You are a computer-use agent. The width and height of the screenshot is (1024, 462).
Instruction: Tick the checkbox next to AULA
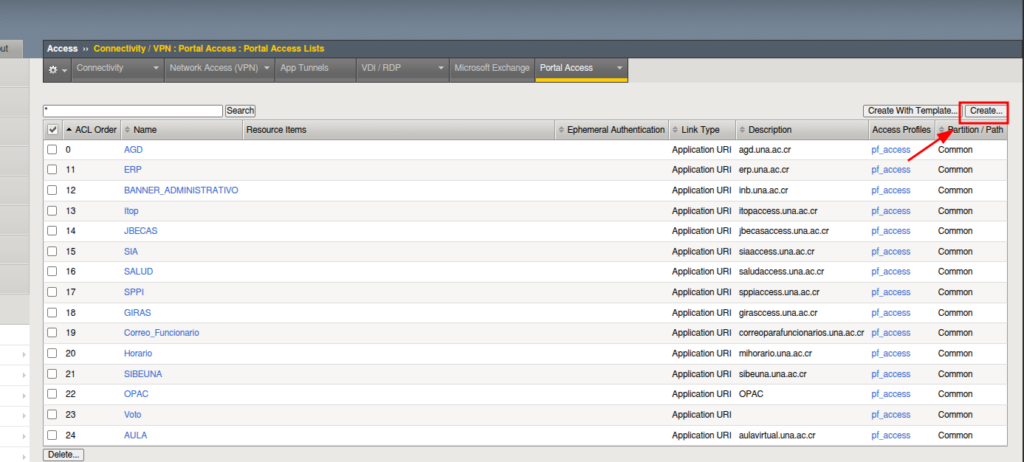point(53,435)
